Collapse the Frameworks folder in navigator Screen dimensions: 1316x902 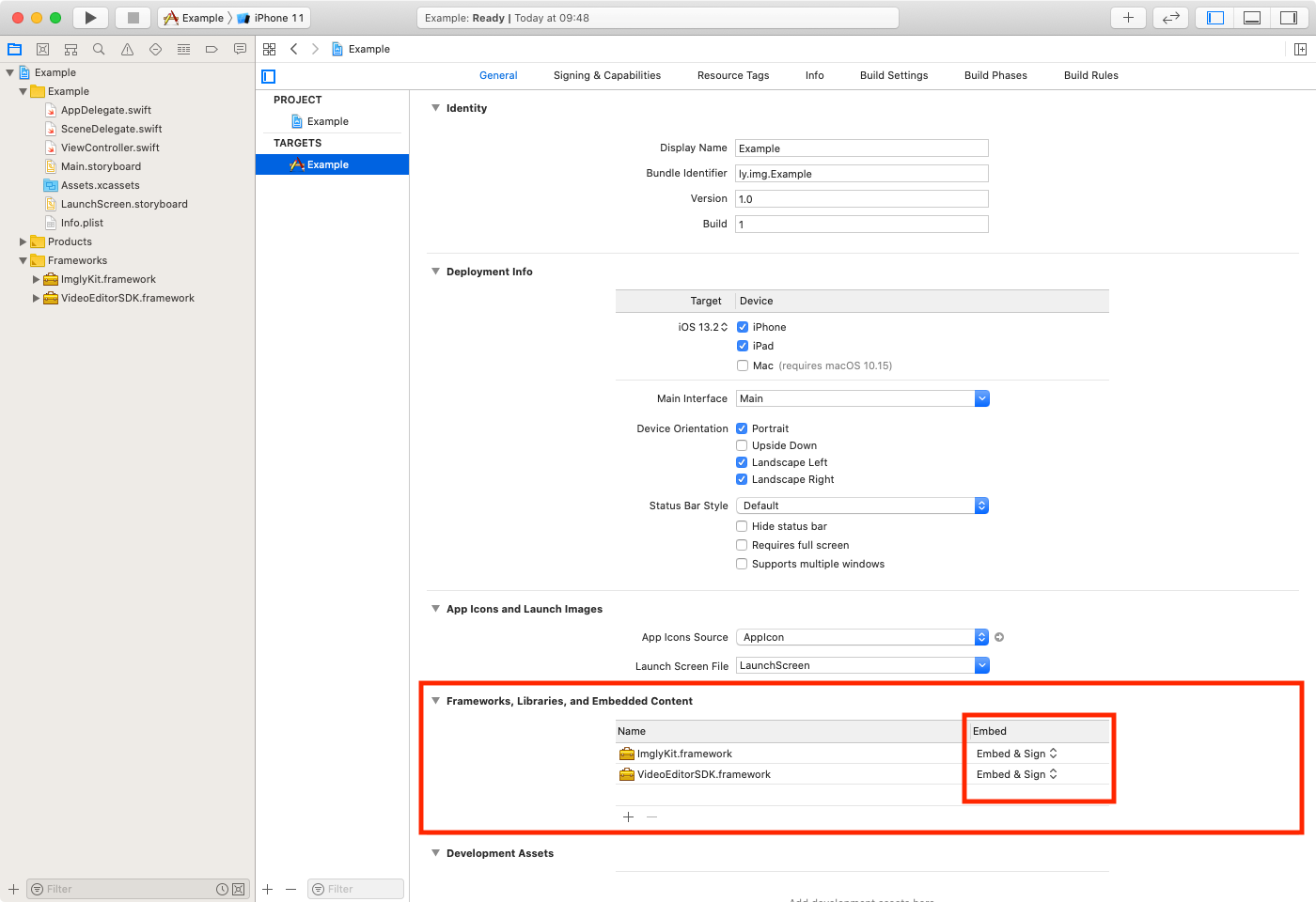[23, 260]
